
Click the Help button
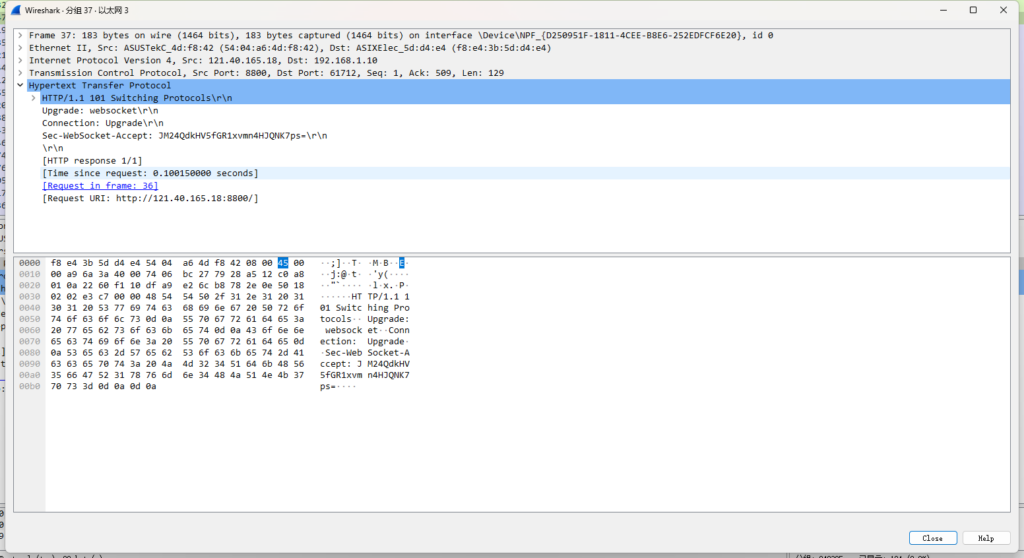click(985, 538)
